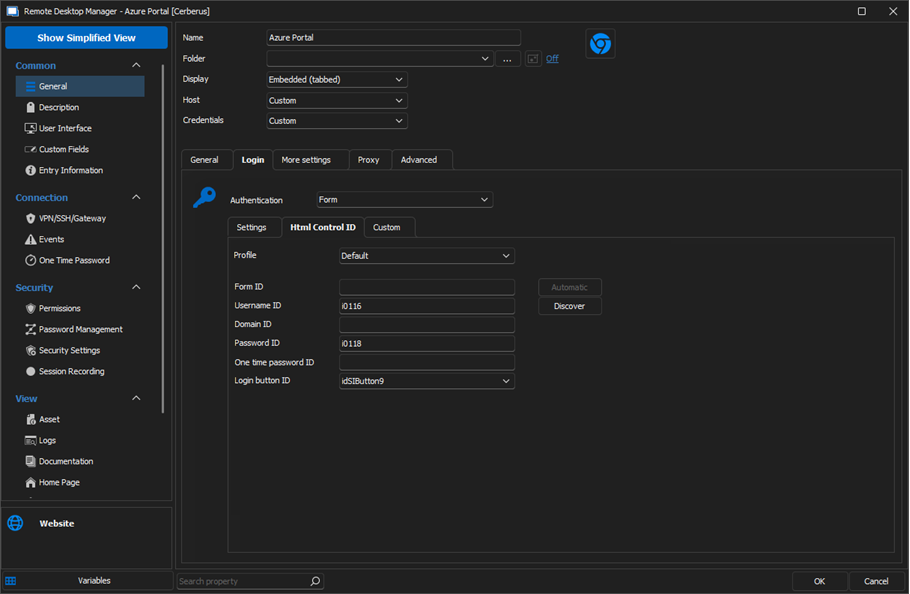The width and height of the screenshot is (910, 594).
Task: Click into the One time password ID field
Action: [427, 363]
